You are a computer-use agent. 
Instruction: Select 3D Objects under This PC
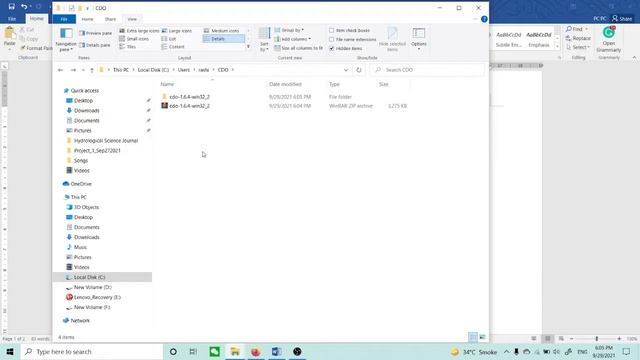pos(86,207)
